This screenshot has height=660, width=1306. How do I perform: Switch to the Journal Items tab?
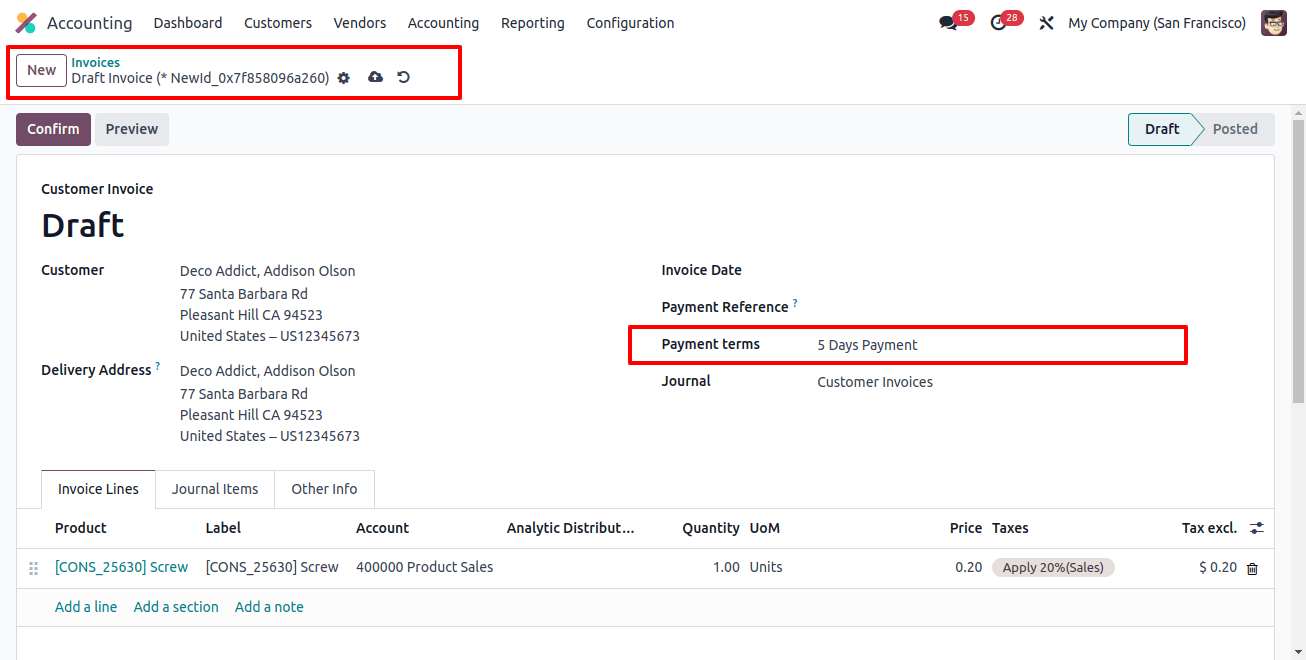coord(215,489)
